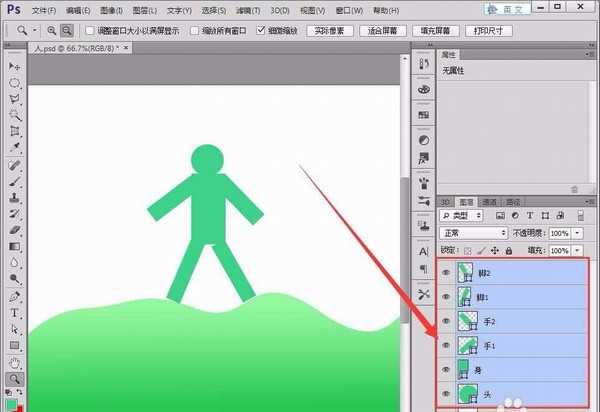
Task: Switch to the 通道 tab
Action: pyautogui.click(x=489, y=201)
